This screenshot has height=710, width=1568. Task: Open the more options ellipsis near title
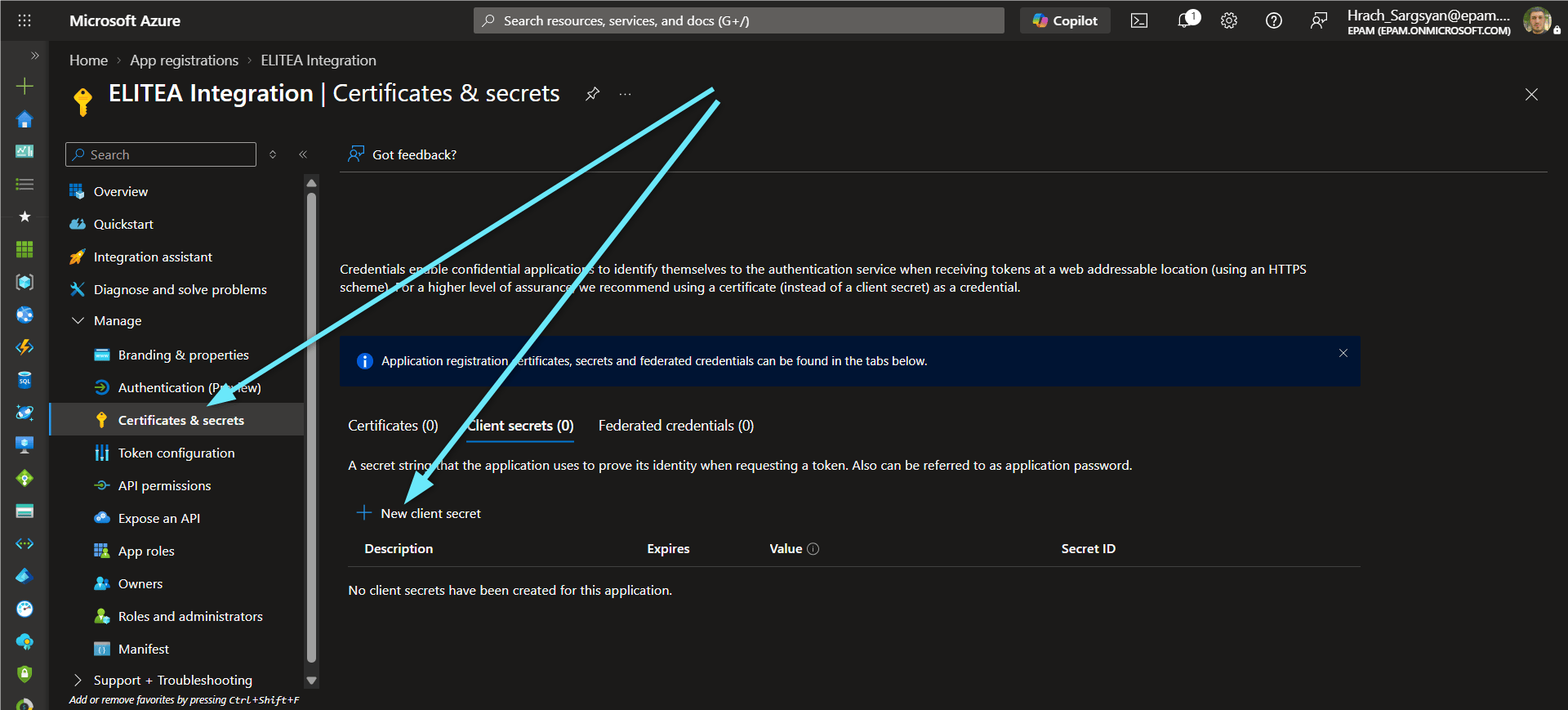pos(625,94)
